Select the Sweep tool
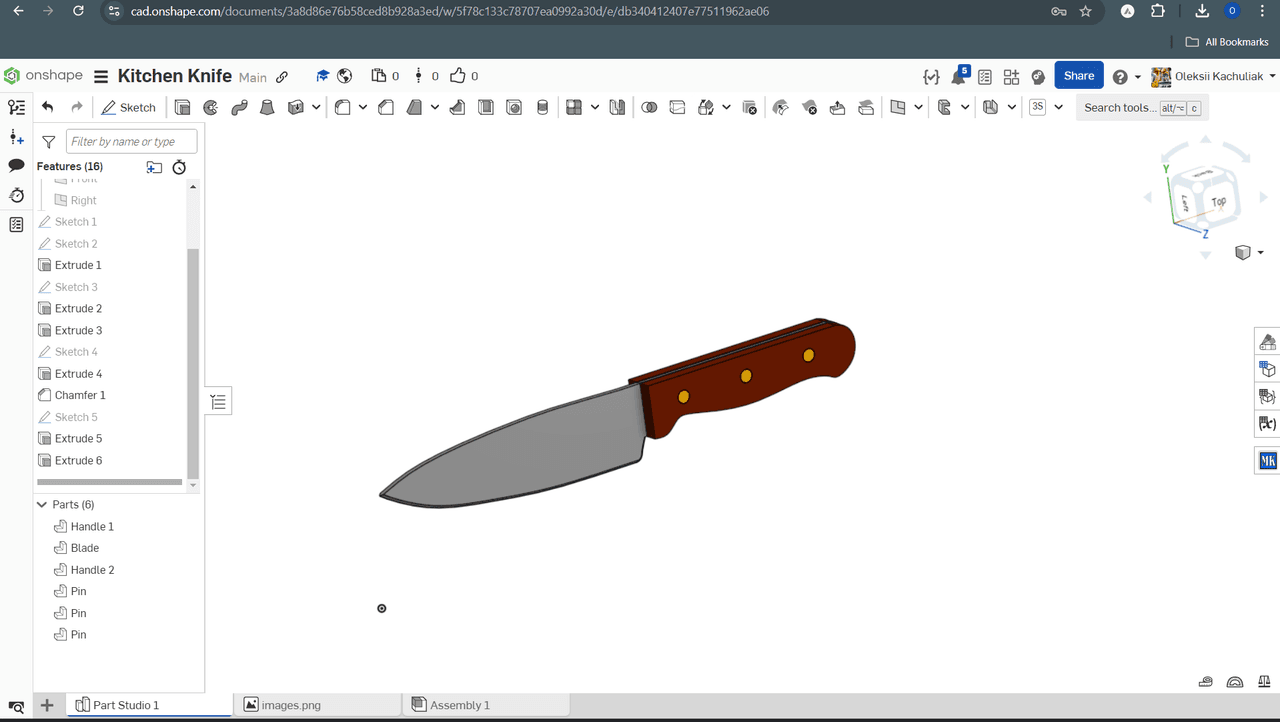Image resolution: width=1280 pixels, height=722 pixels. click(239, 108)
